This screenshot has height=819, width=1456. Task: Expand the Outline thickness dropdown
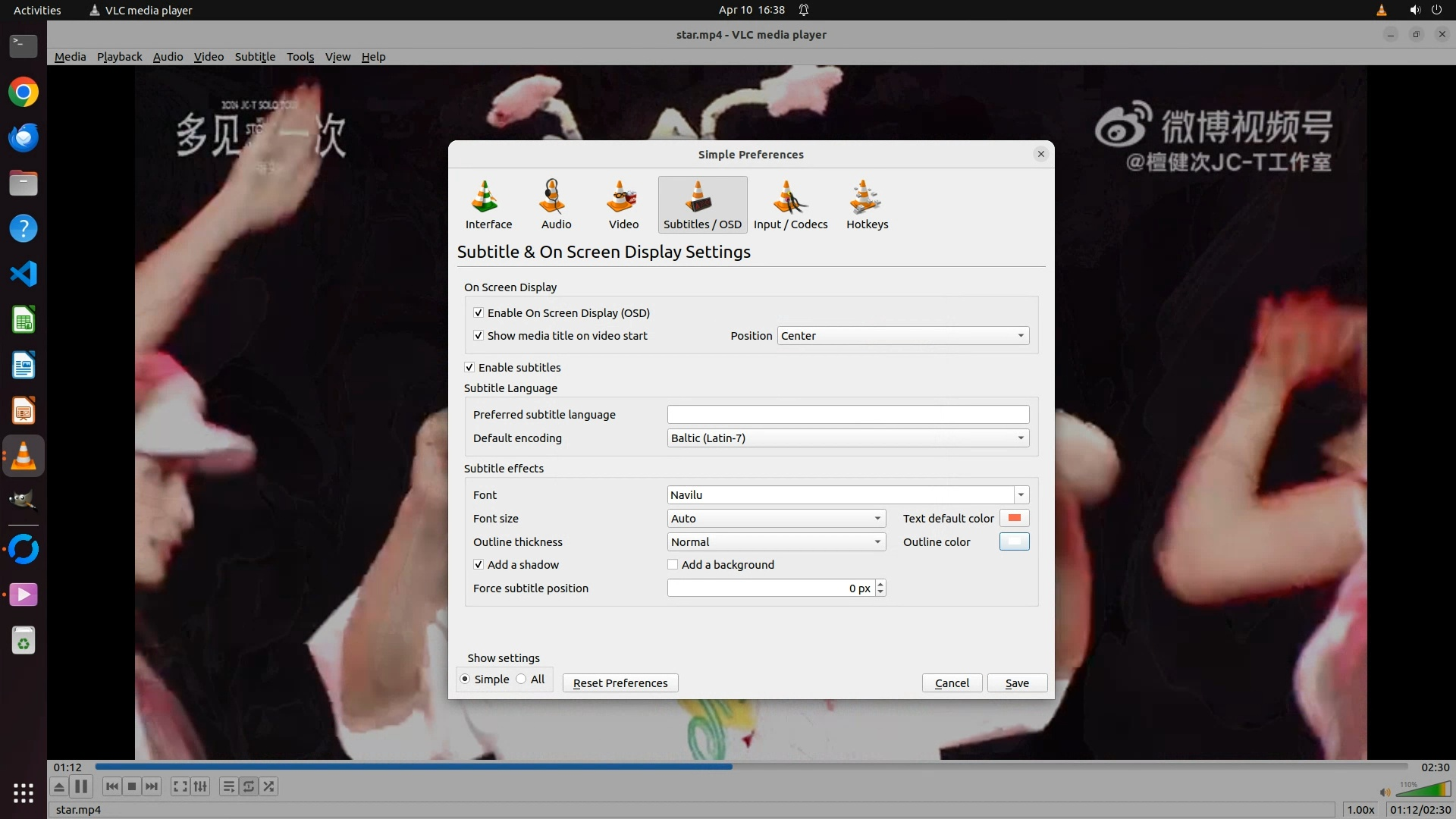[x=776, y=542]
